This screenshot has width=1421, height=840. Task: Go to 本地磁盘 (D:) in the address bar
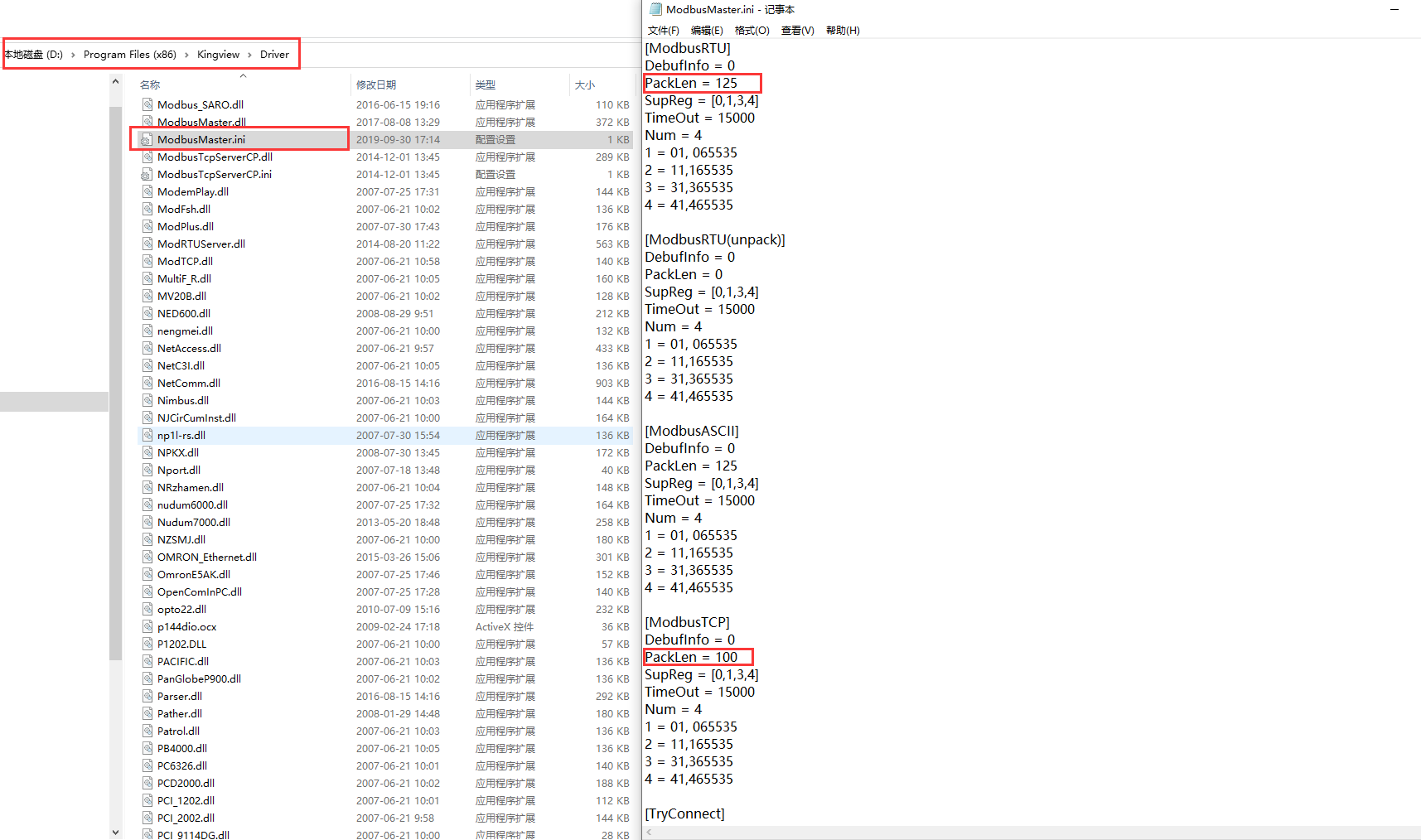[x=33, y=55]
